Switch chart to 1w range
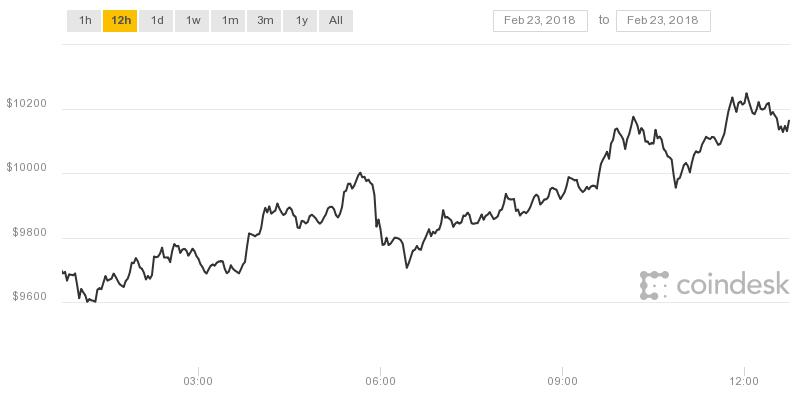This screenshot has width=800, height=400. click(192, 21)
